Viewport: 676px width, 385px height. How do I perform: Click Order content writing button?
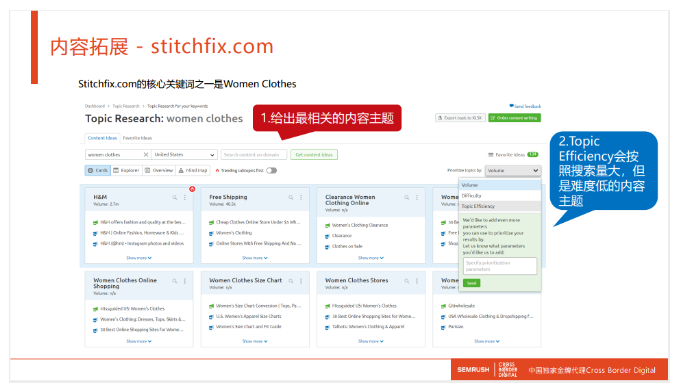[x=514, y=118]
